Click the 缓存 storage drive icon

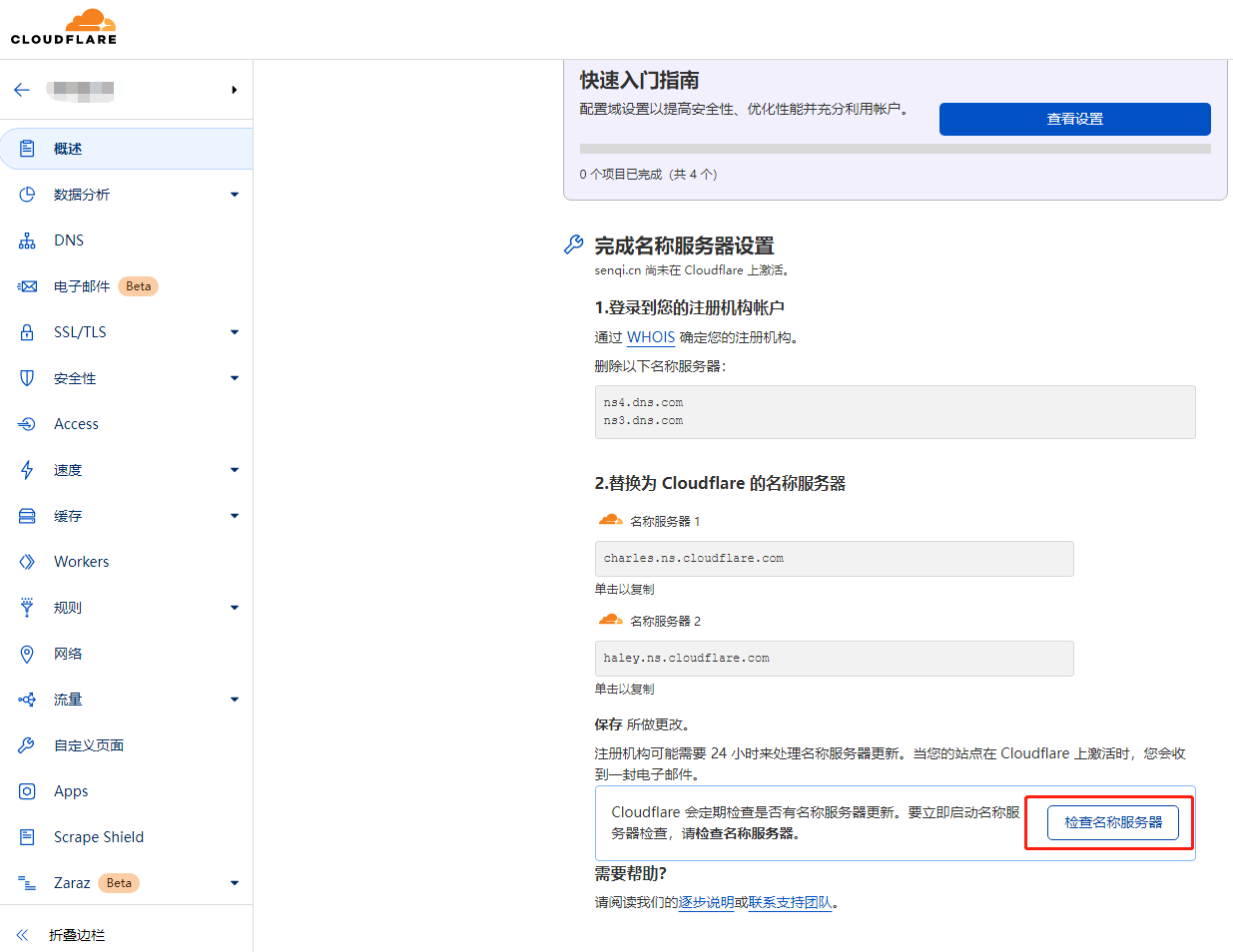[x=27, y=516]
